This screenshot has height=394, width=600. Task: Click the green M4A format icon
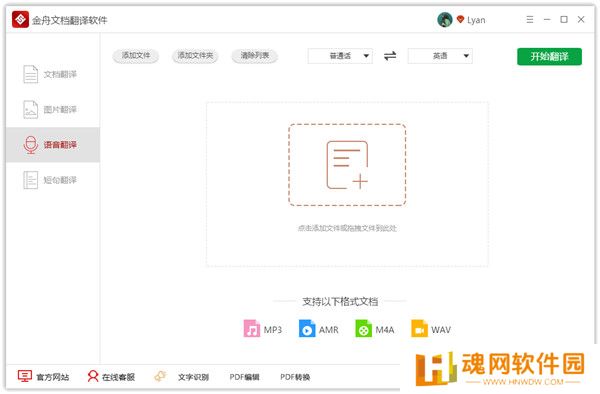click(363, 329)
